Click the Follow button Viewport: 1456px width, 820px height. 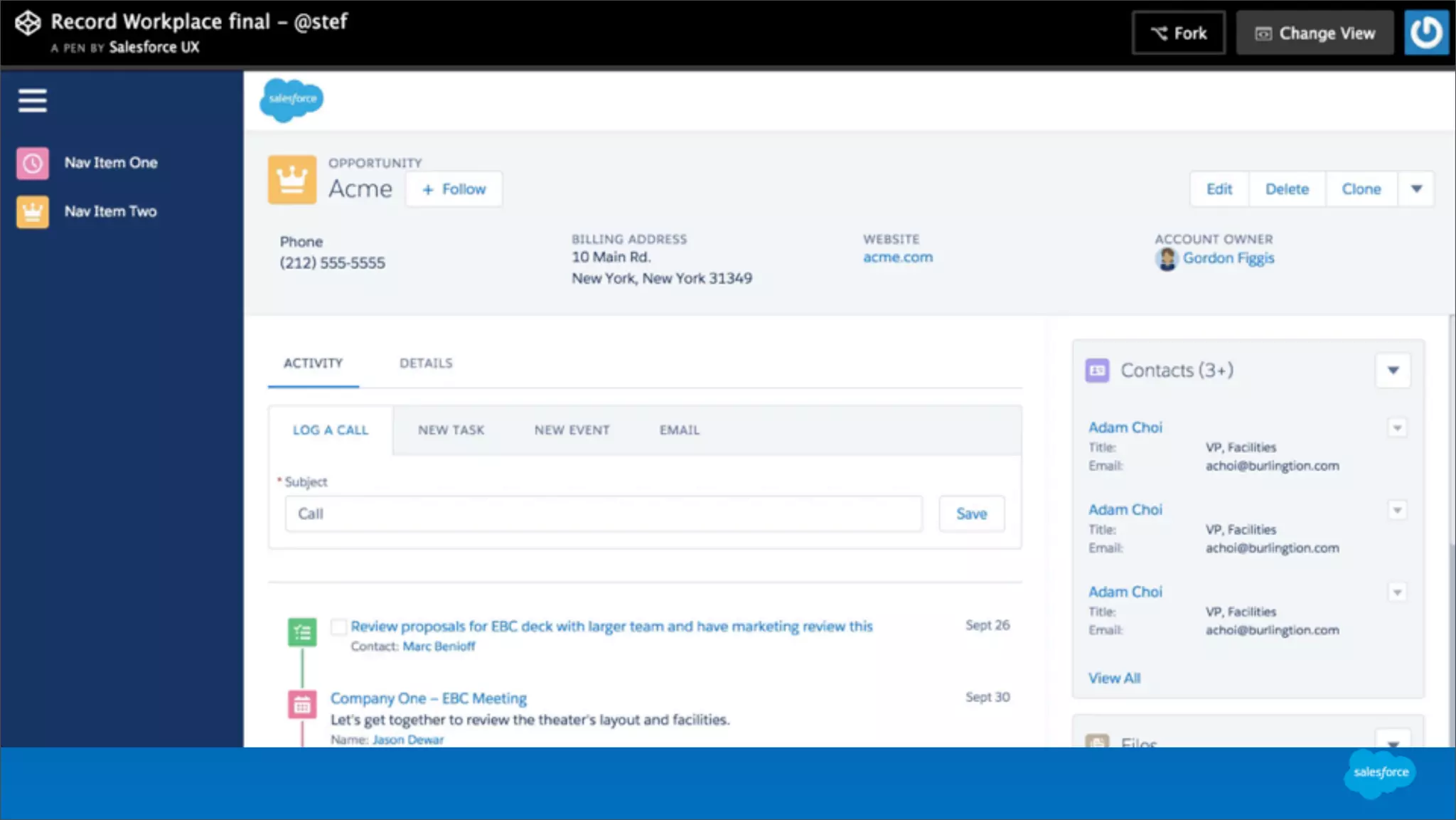(454, 189)
